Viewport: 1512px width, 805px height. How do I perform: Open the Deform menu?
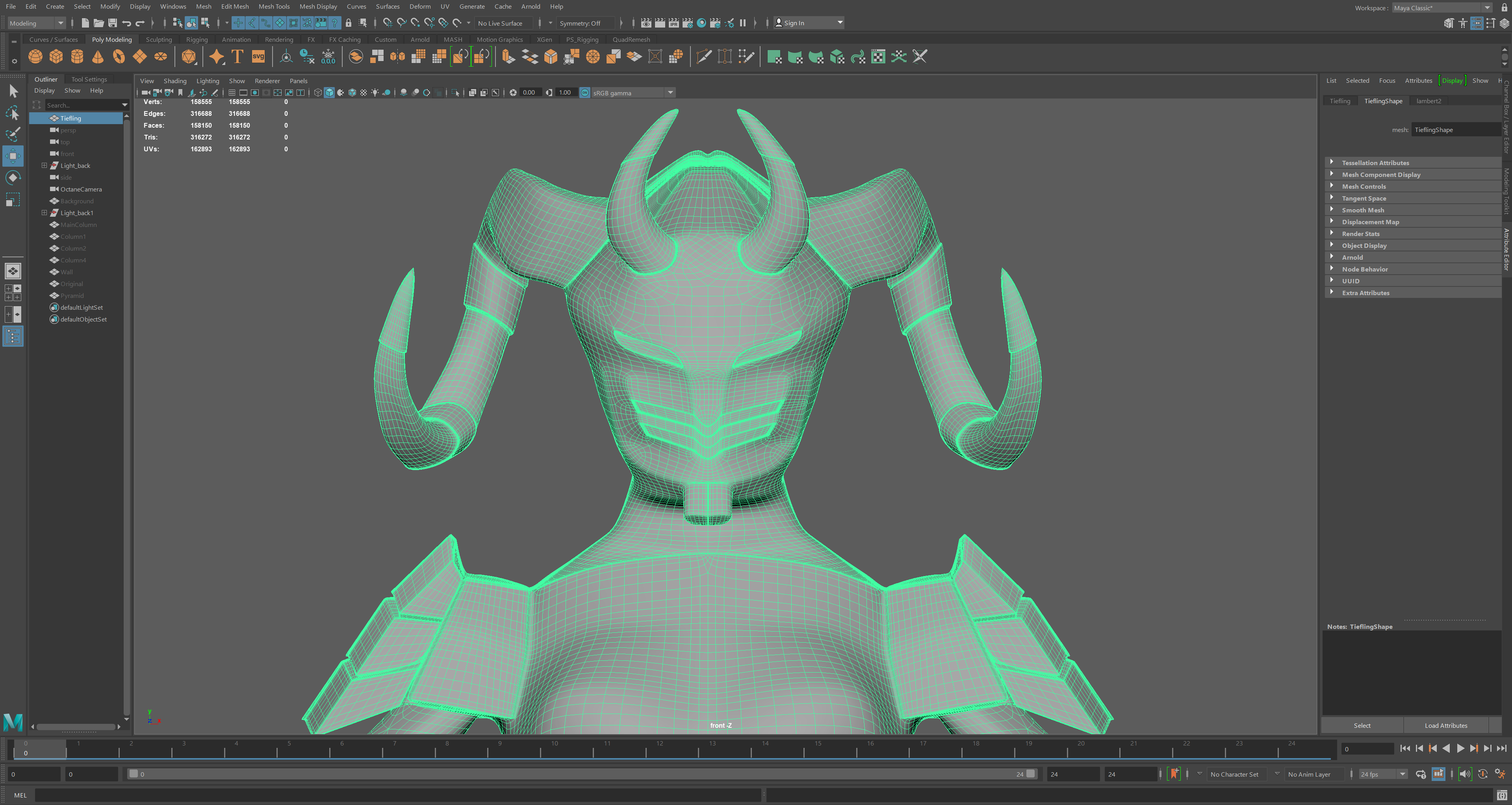coord(420,6)
